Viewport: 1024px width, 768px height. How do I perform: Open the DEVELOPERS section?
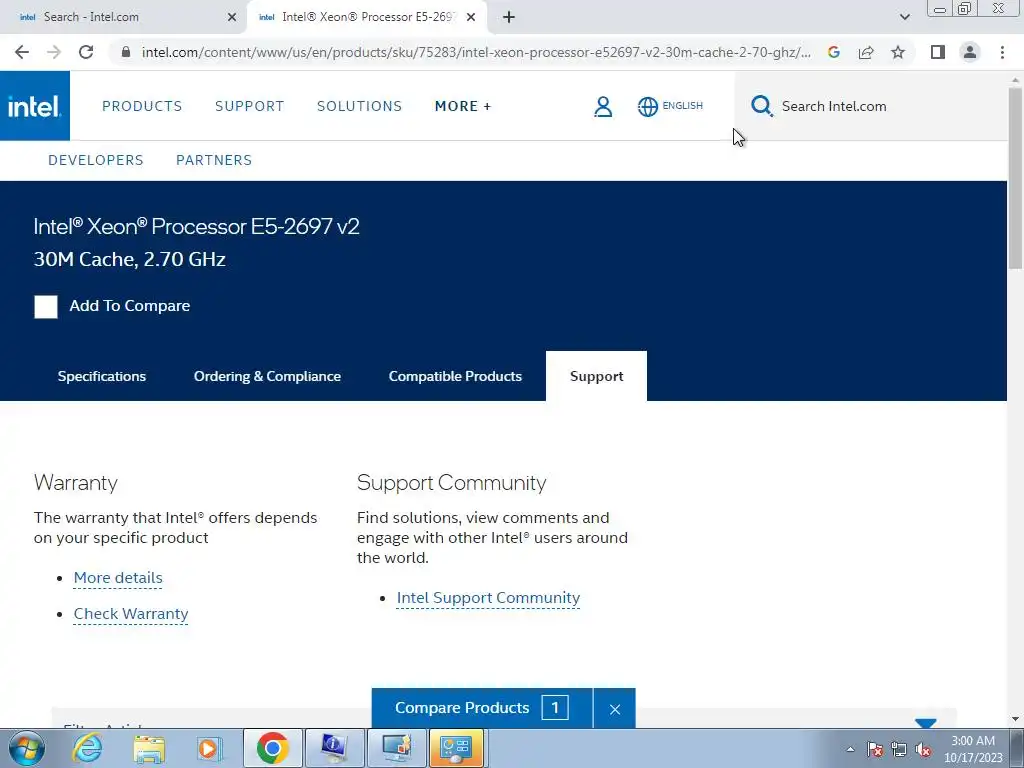(95, 160)
